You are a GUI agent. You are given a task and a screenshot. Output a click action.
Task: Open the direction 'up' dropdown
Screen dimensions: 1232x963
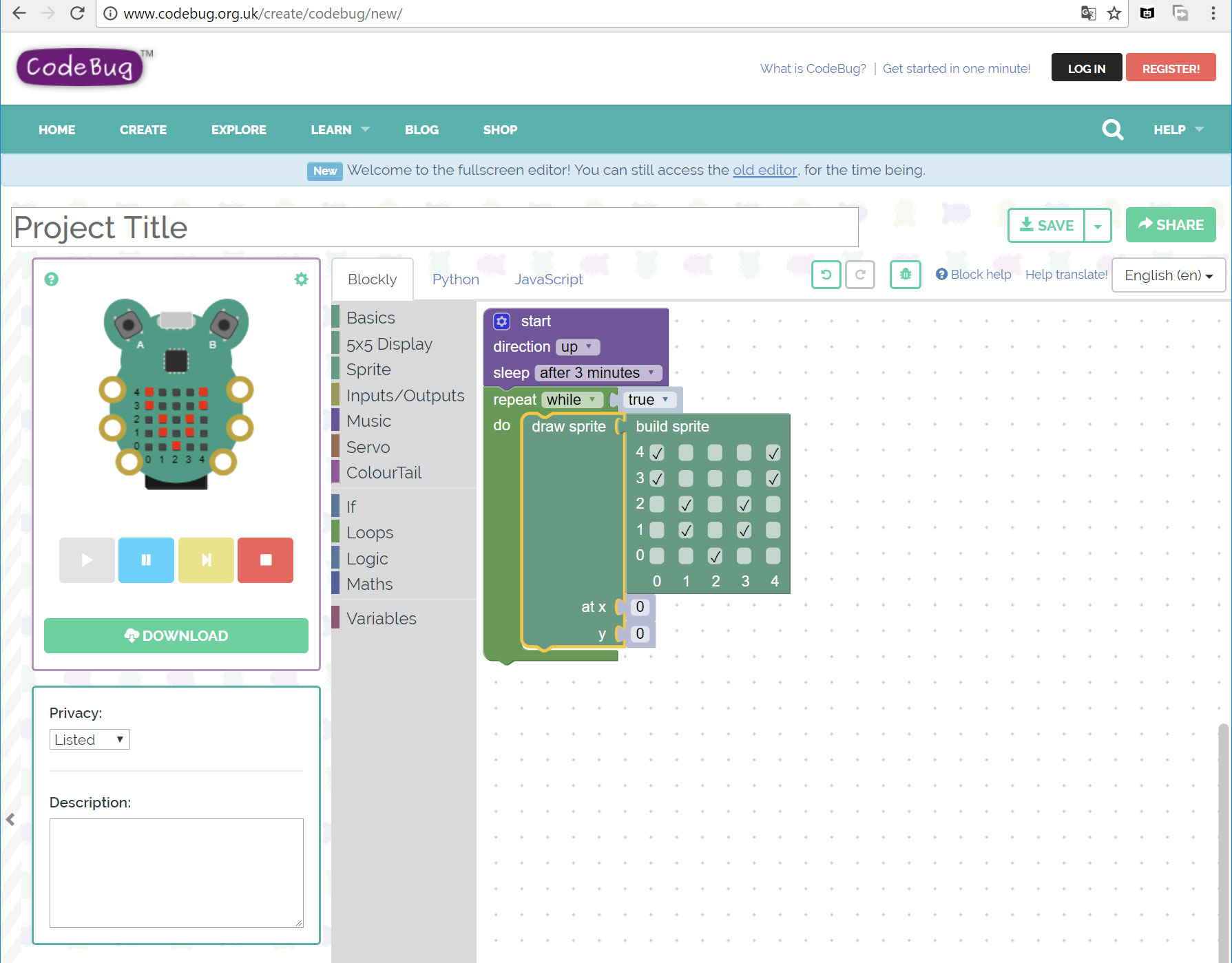coord(578,347)
